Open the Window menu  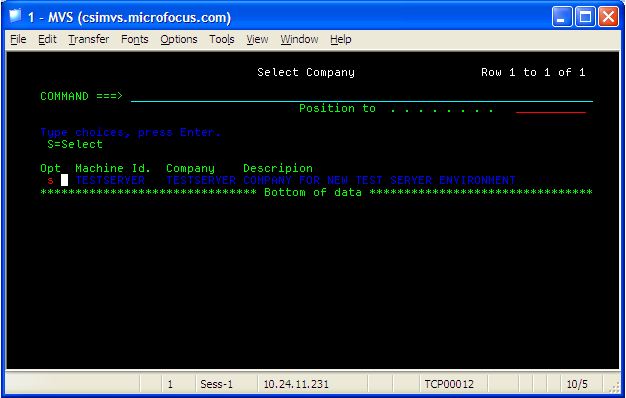click(x=299, y=40)
